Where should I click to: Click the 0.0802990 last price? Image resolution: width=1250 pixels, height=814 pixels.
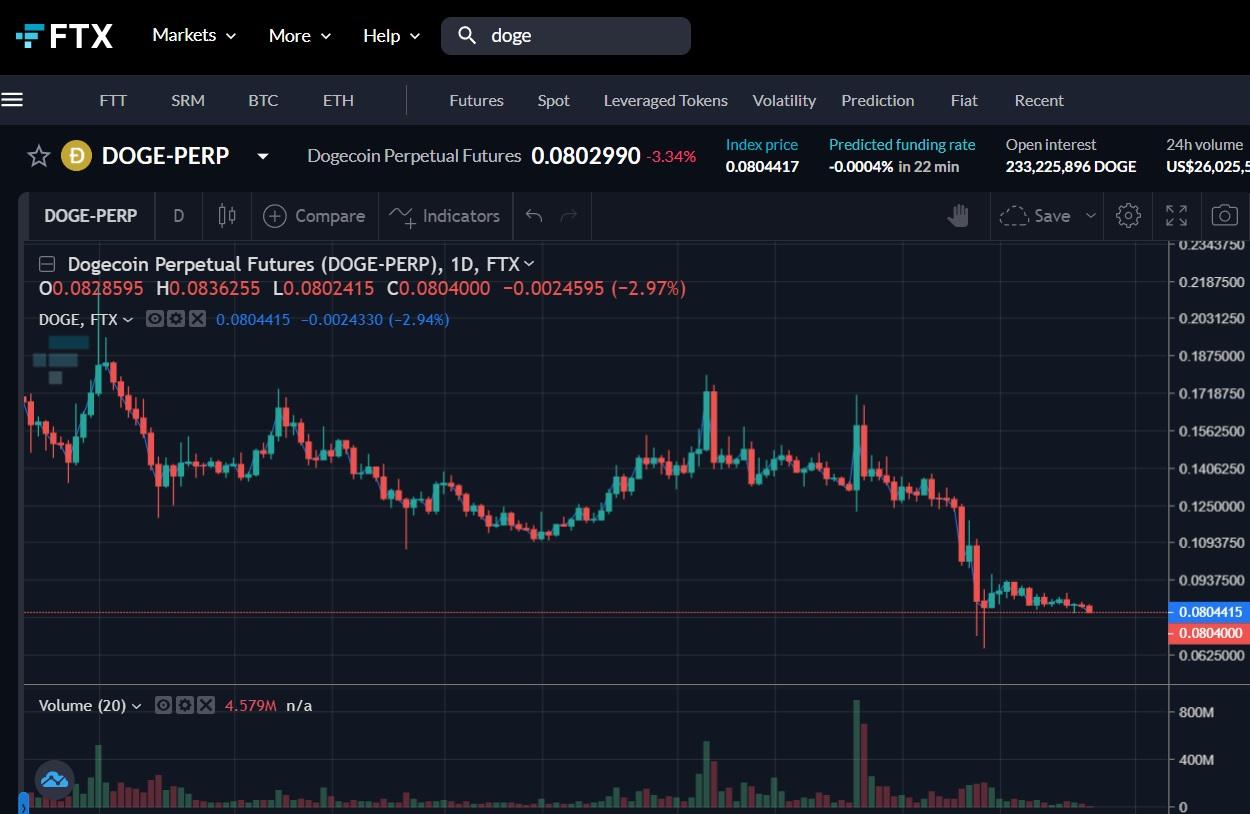585,156
